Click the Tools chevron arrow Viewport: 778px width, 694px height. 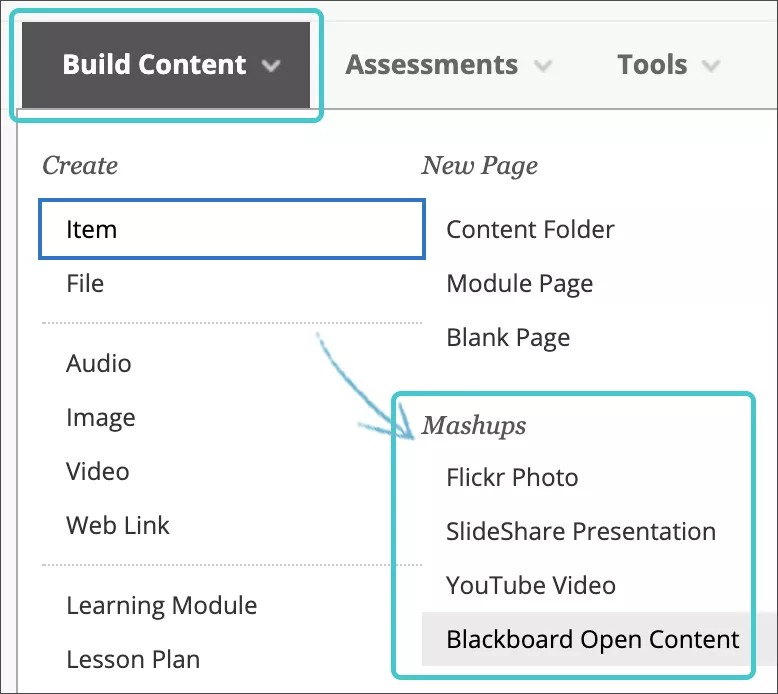click(x=710, y=67)
